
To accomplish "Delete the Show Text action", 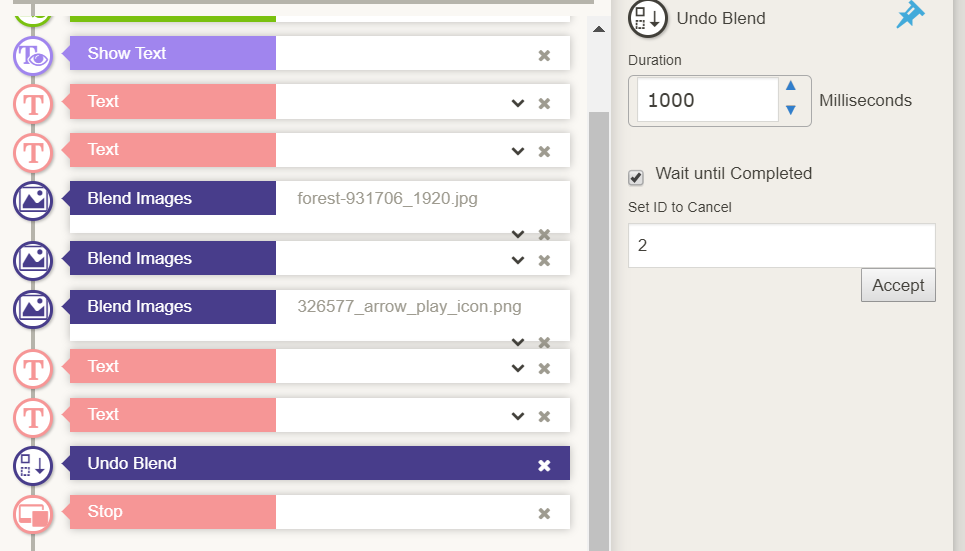I will point(544,55).
